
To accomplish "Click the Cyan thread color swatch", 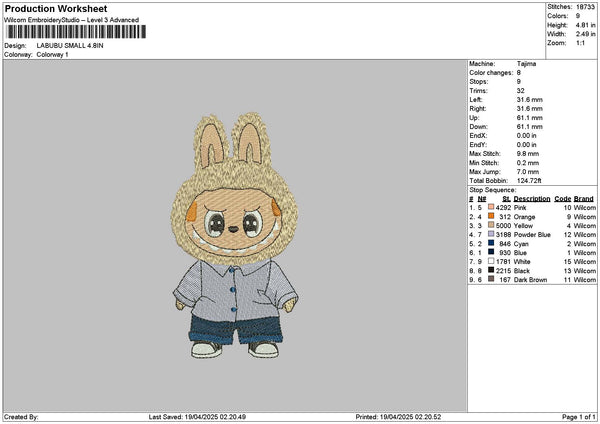I will tap(491, 243).
